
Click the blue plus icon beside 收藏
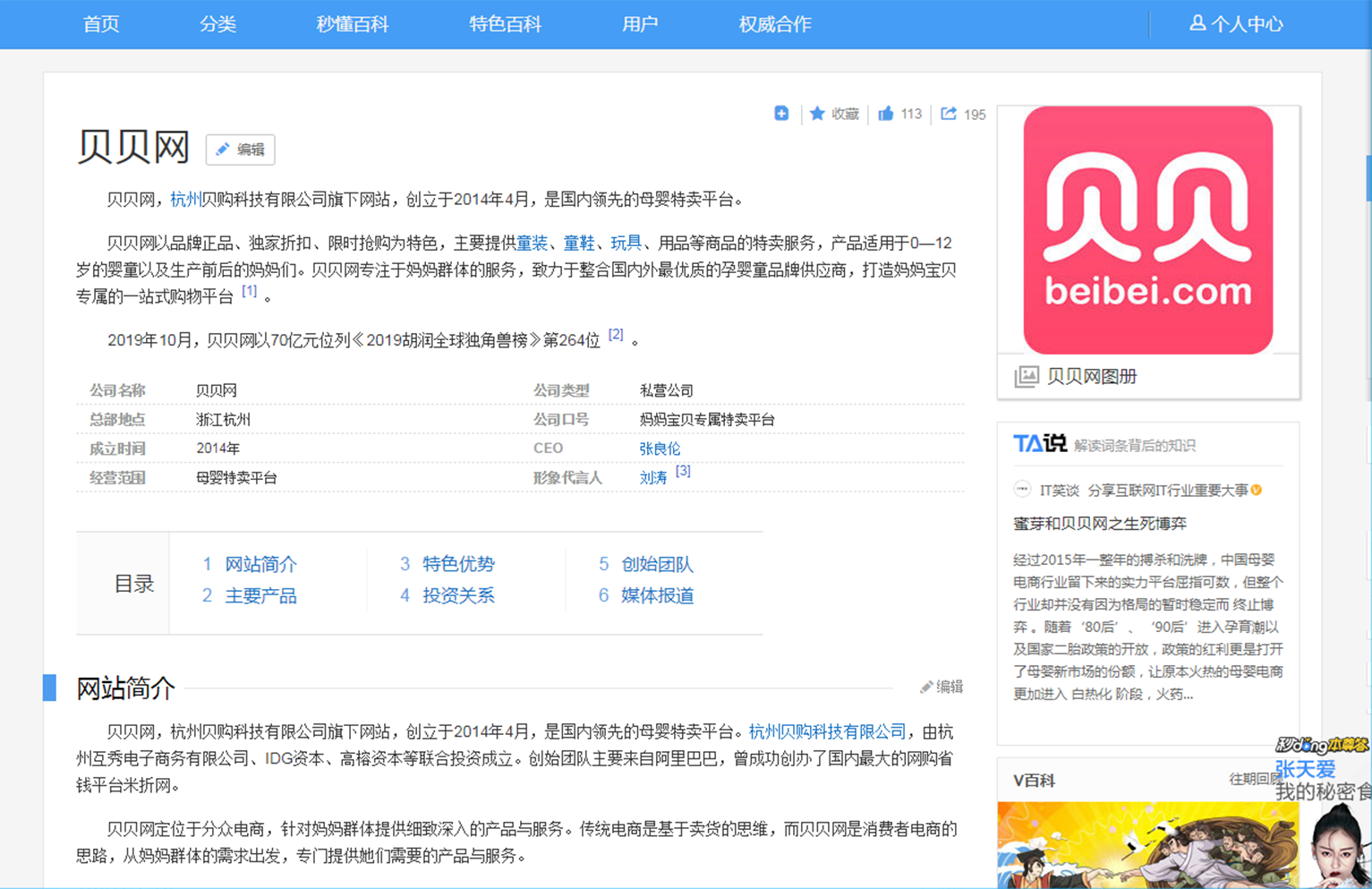(781, 114)
